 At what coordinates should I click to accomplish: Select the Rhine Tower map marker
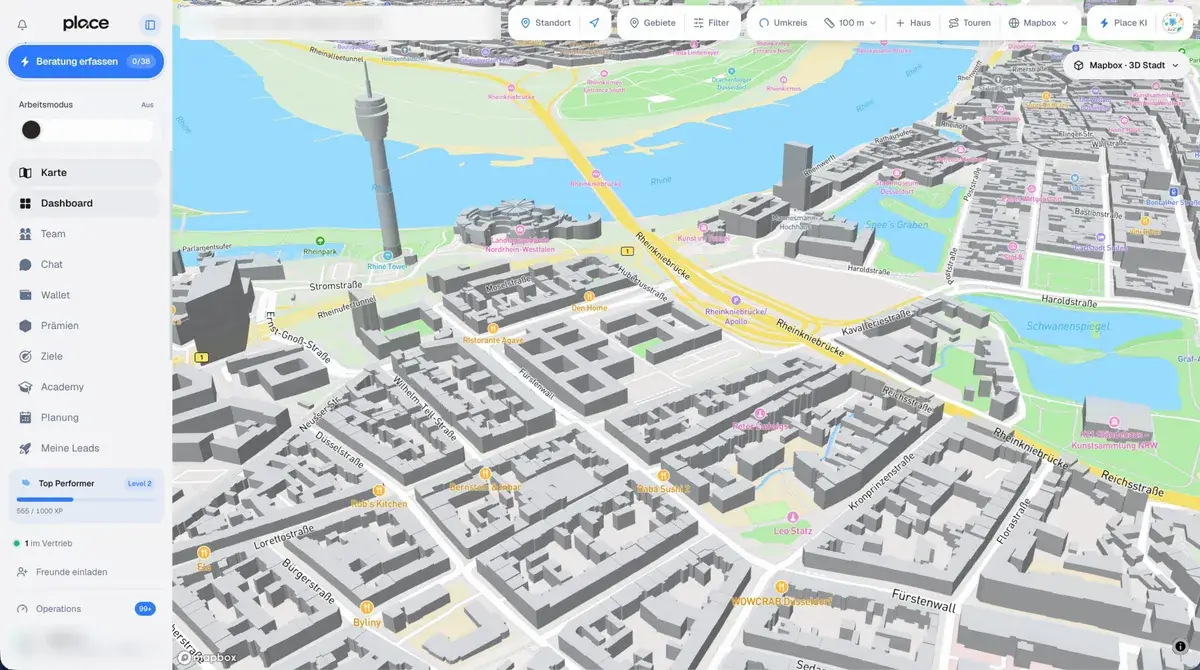click(x=386, y=257)
